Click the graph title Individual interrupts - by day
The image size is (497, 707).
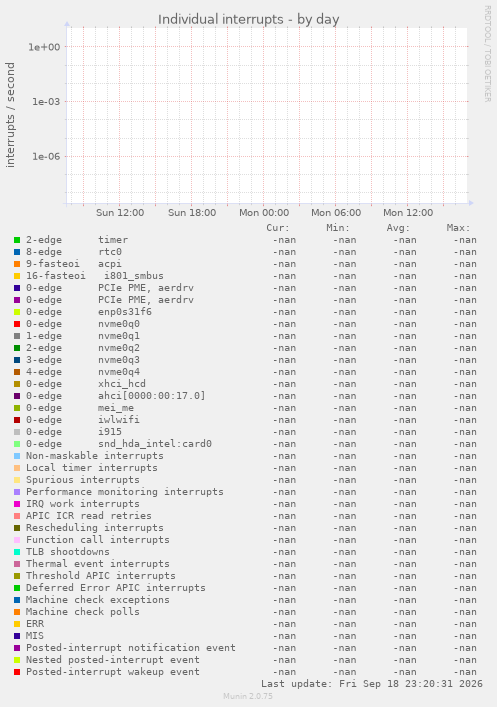coord(248,19)
